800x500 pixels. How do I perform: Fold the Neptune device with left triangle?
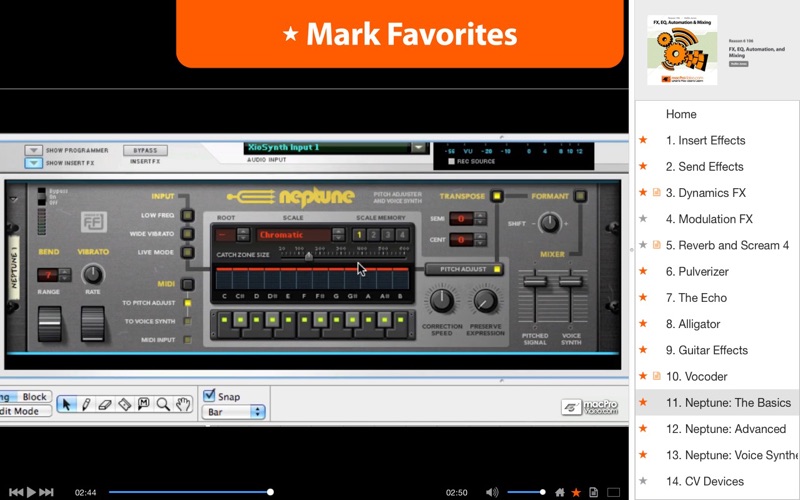pyautogui.click(x=14, y=199)
